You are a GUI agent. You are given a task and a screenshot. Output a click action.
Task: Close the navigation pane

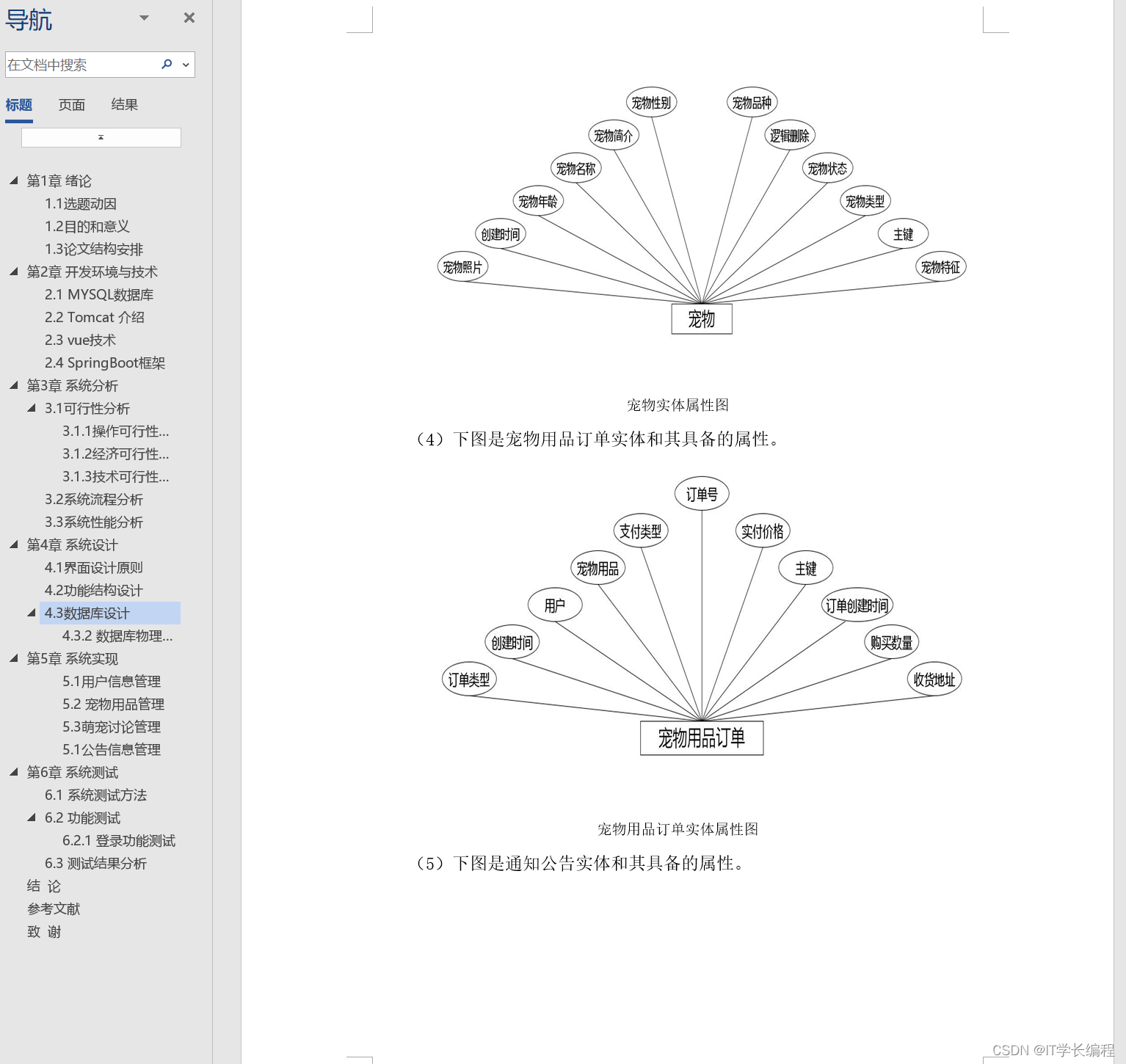(x=189, y=18)
